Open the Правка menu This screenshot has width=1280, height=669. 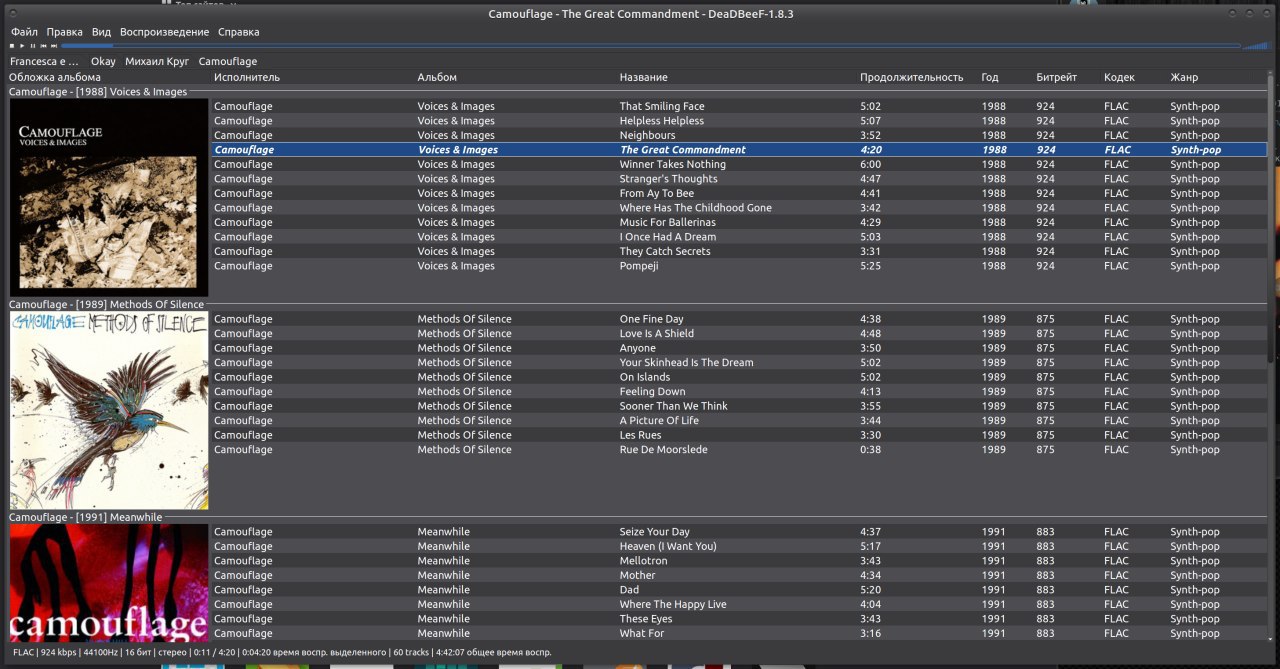tap(65, 32)
